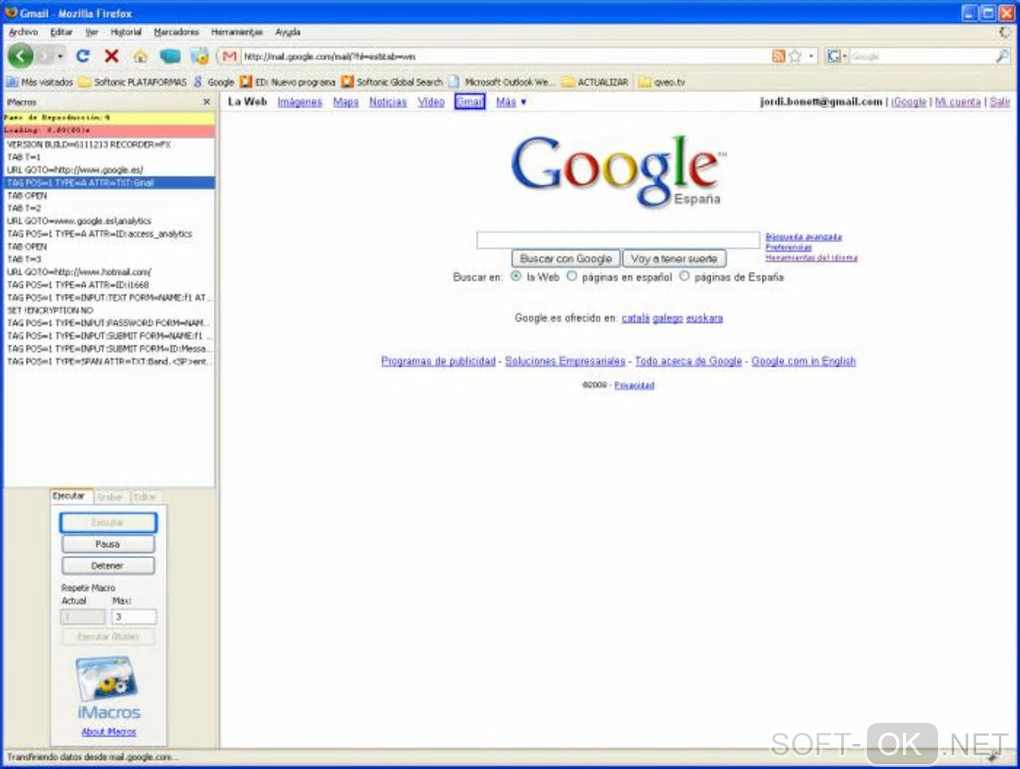The image size is (1020, 769).
Task: Open the Ayuda menu
Action: click(288, 32)
